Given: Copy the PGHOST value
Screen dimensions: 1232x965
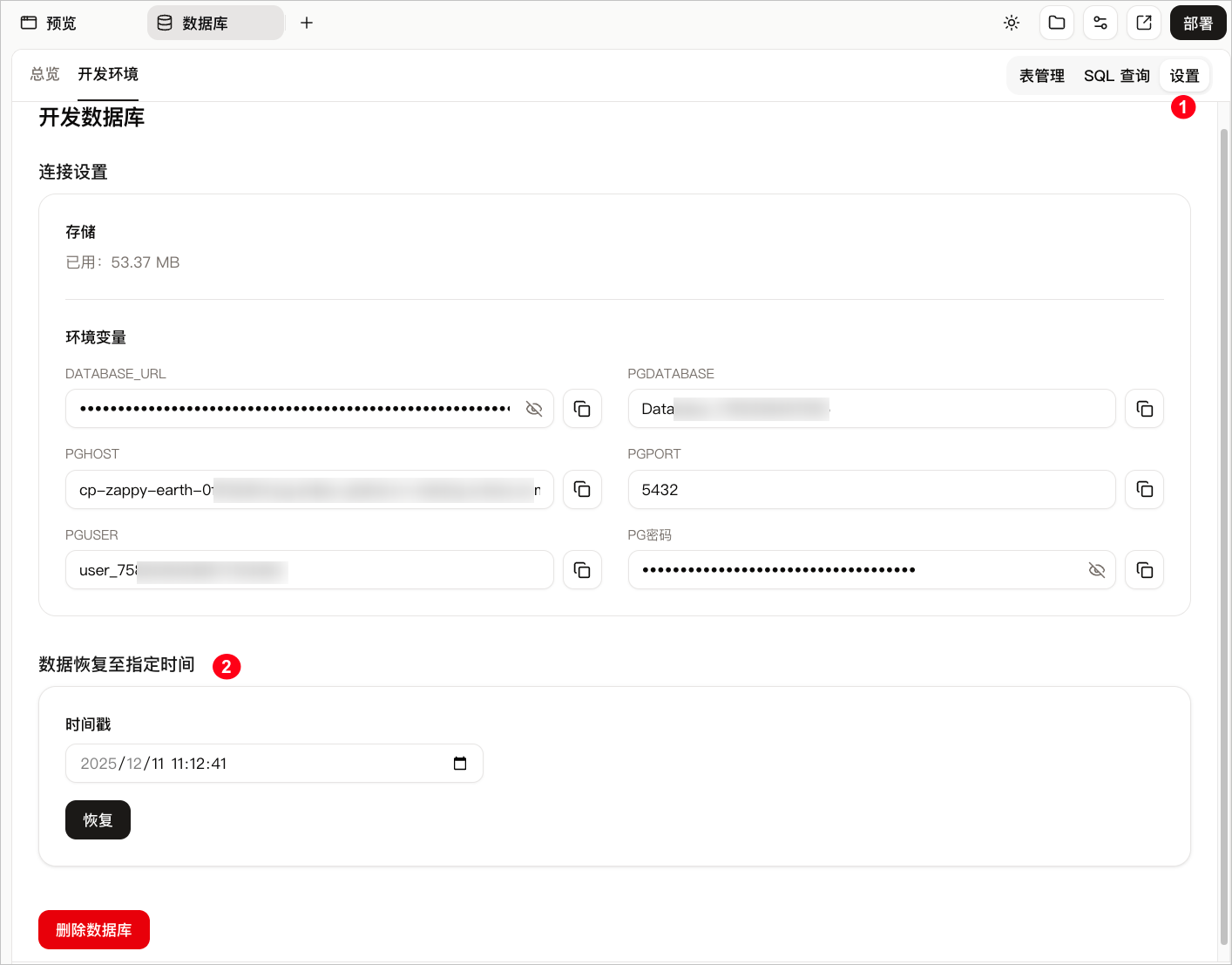Looking at the screenshot, I should [582, 489].
